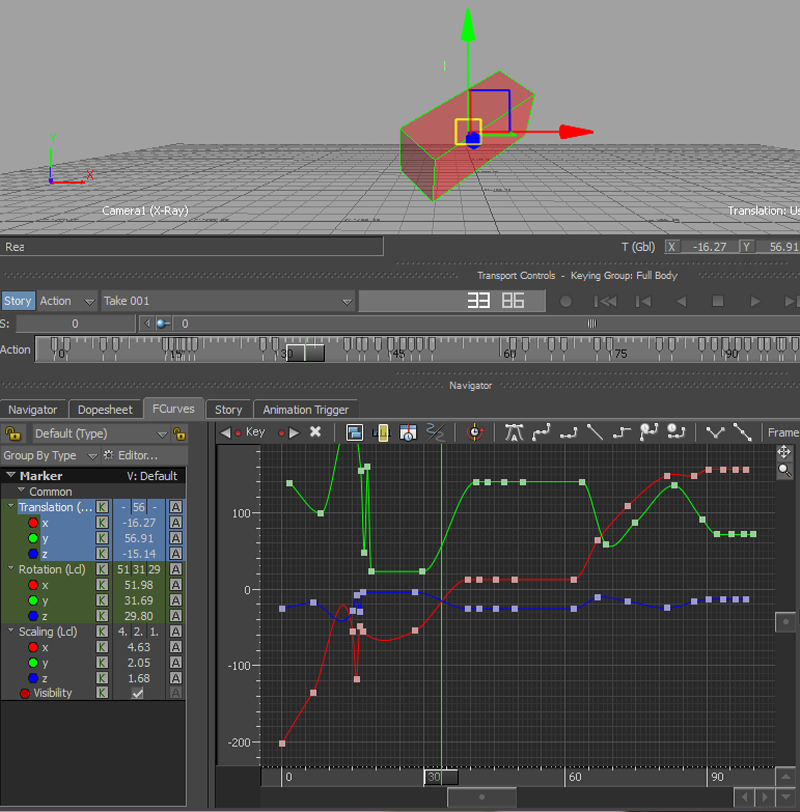800x812 pixels.
Task: Click the left yellow padlock icon
Action: tap(13, 433)
